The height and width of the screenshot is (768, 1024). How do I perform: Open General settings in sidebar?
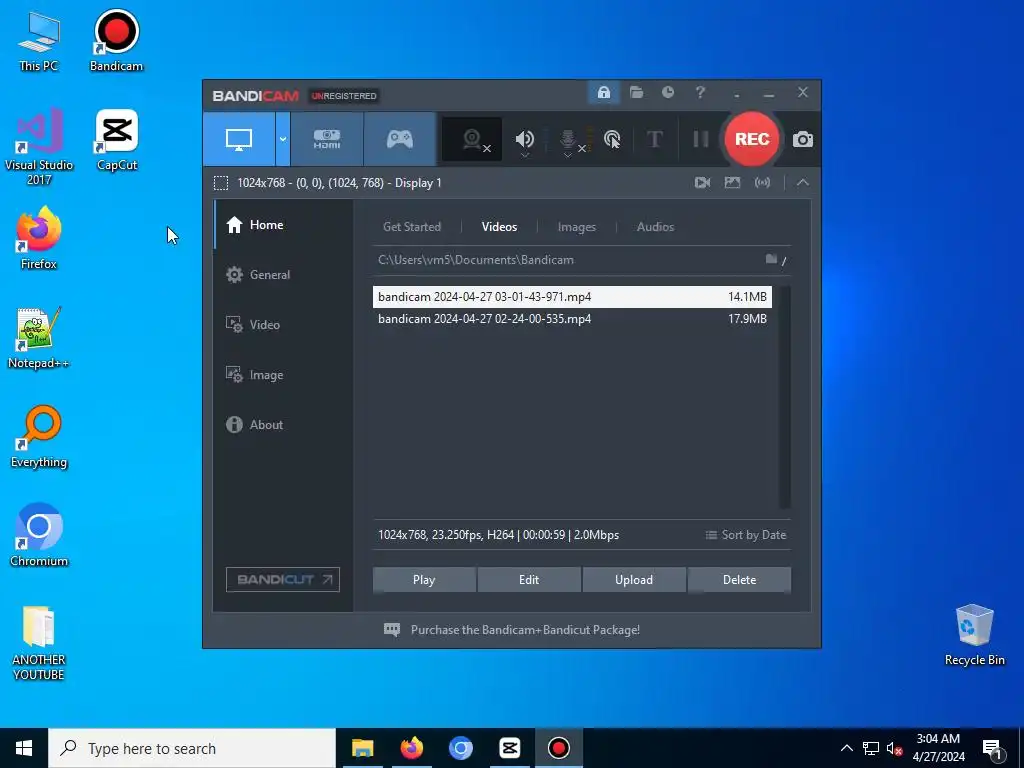tap(283, 275)
